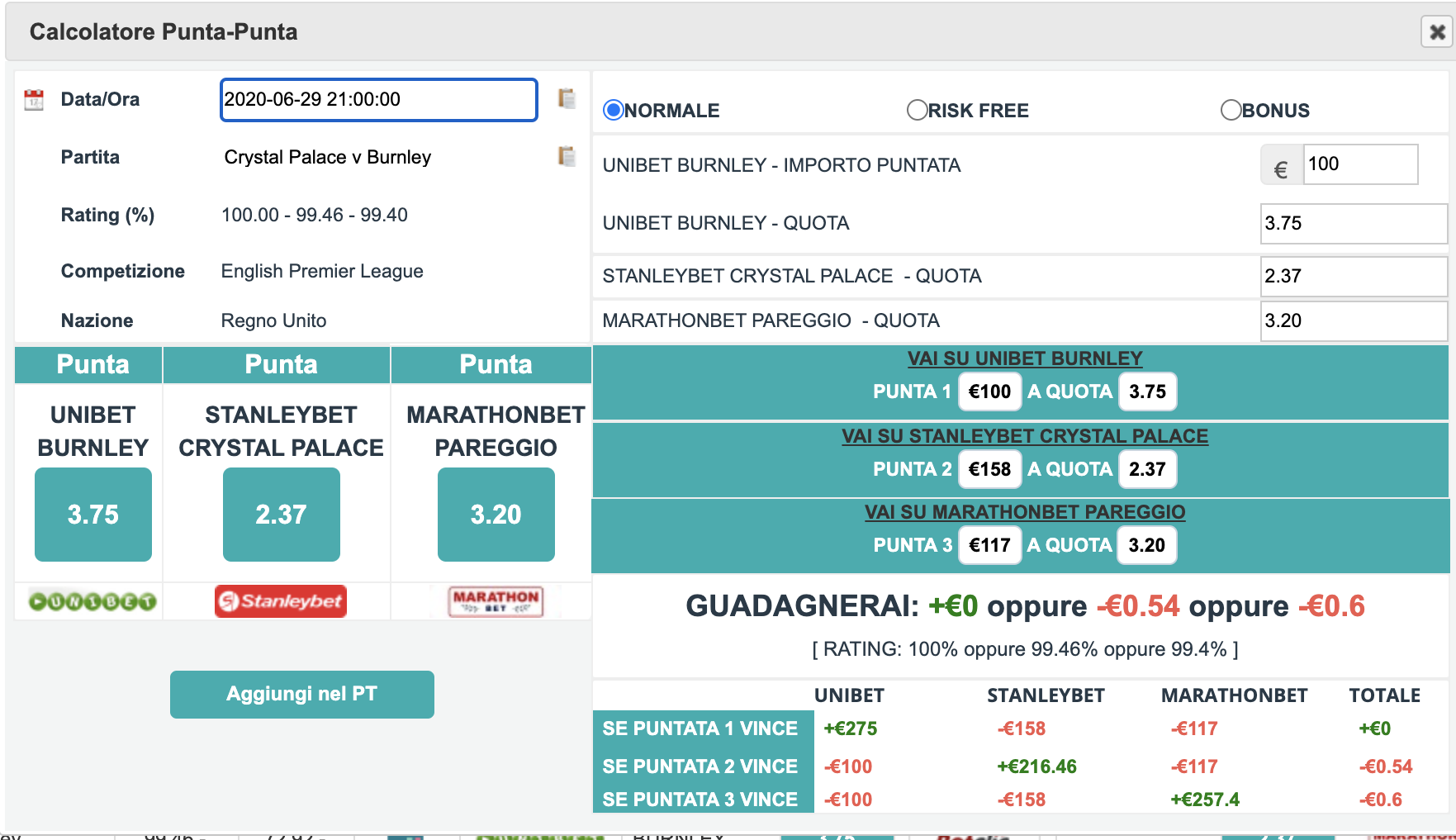
Task: Open the VAI SU STANLEYBET CRYSTAL PALACE link
Action: pyautogui.click(x=1025, y=436)
